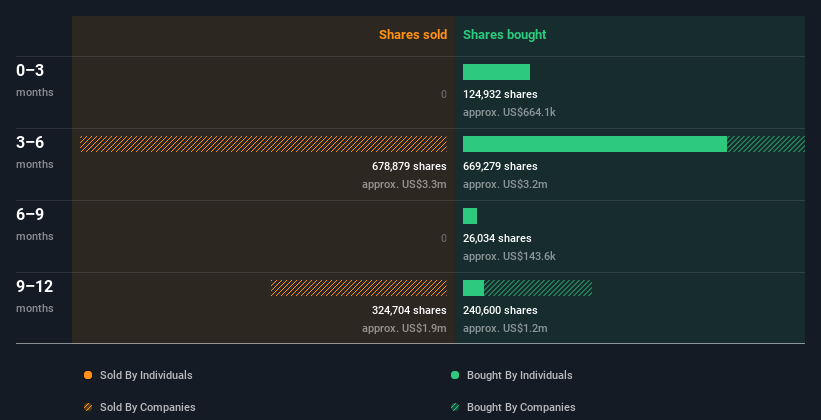
Task: Click the 3–6 months solid green bought bar
Action: 595,144
